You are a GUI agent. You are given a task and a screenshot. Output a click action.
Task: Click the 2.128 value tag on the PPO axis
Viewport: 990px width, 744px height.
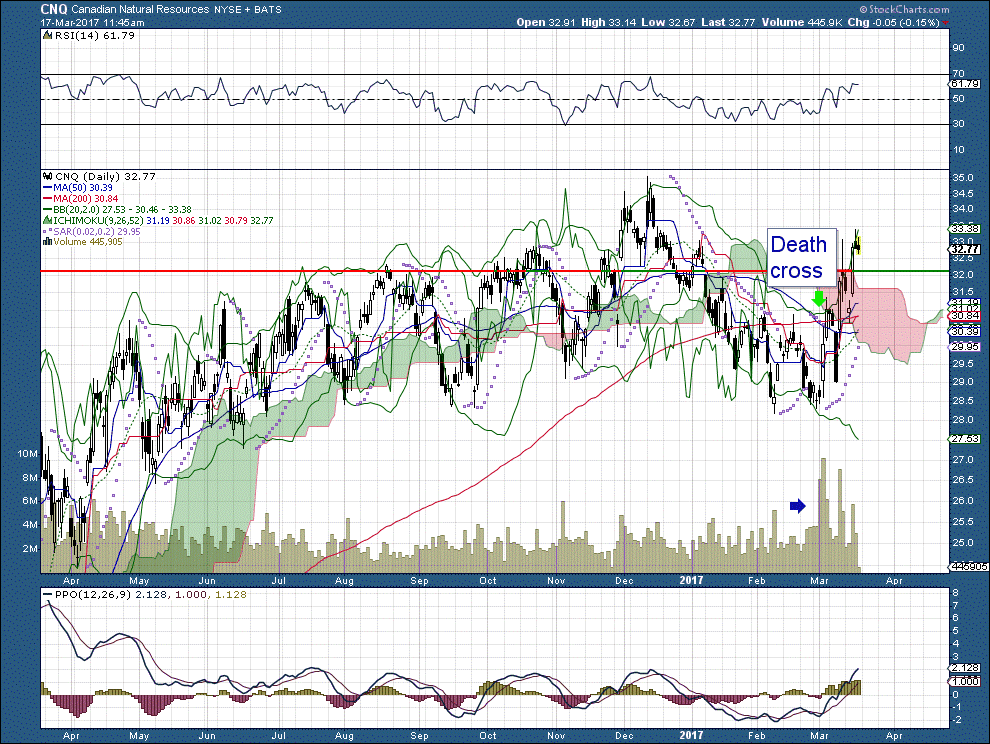[965, 668]
